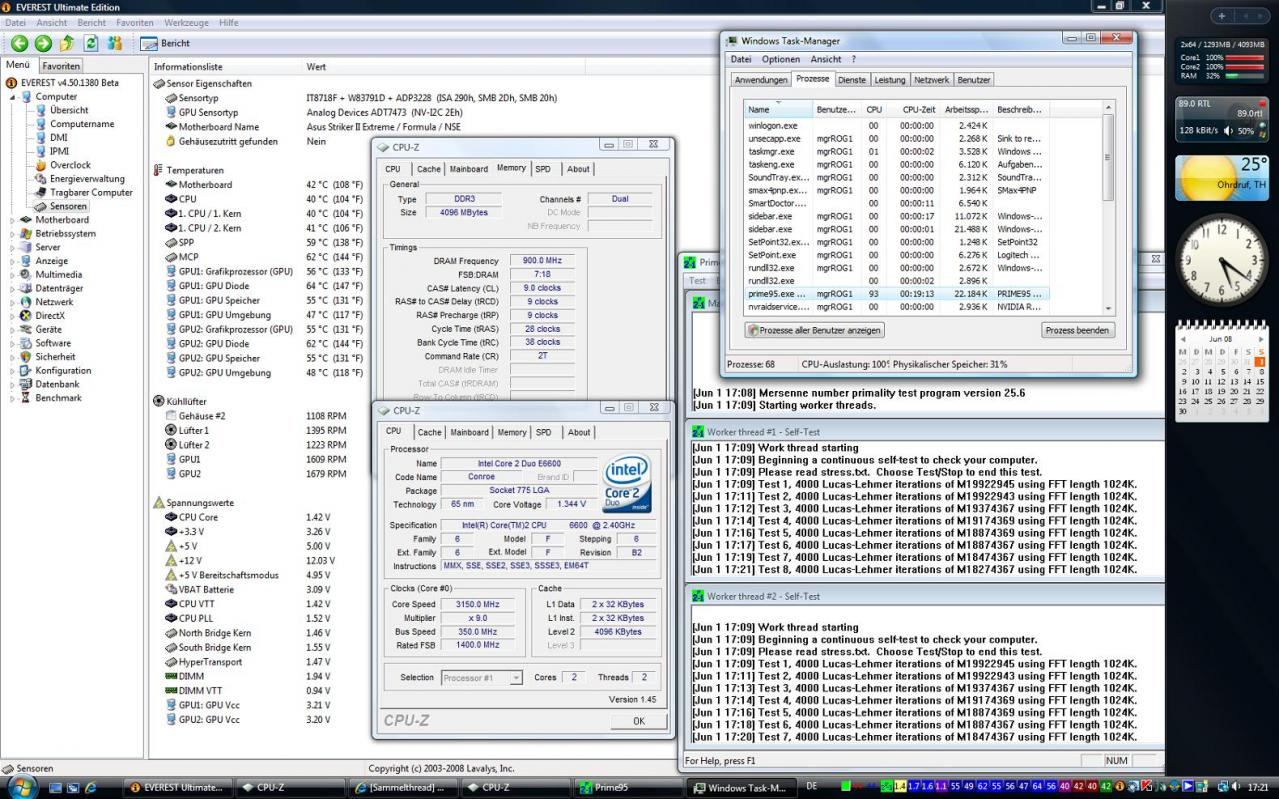This screenshot has width=1279, height=799.
Task: Click the folder Up icon in EVEREST toolbar
Action: click(67, 43)
